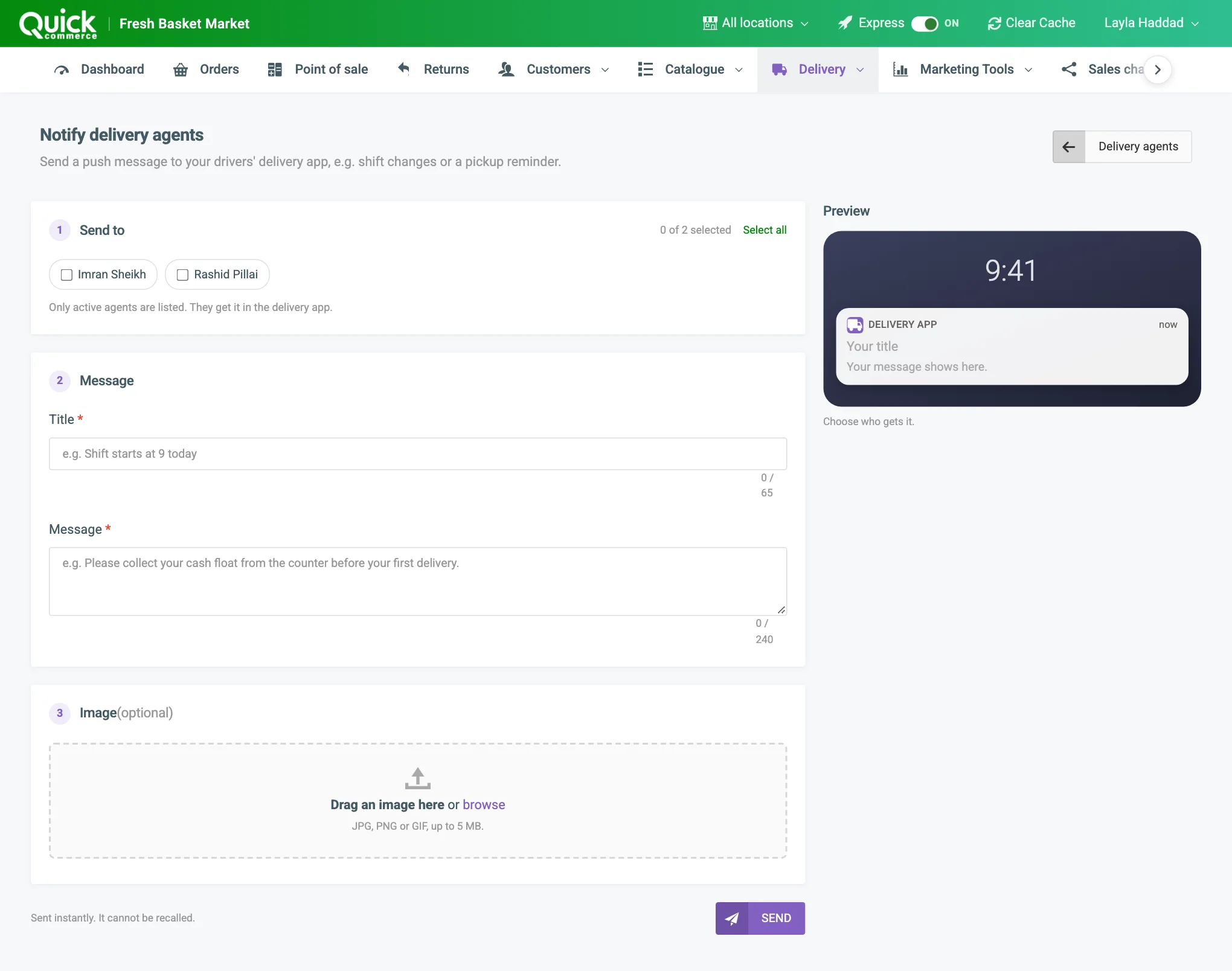Click the Fresh Basket Market store name
This screenshot has height=971, width=1232.
184,24
